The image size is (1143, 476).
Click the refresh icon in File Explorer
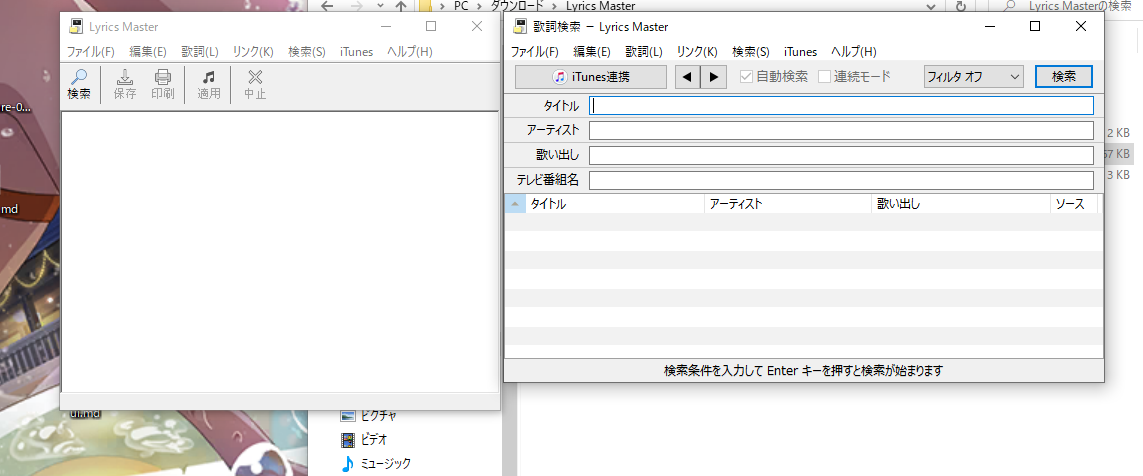coord(961,6)
